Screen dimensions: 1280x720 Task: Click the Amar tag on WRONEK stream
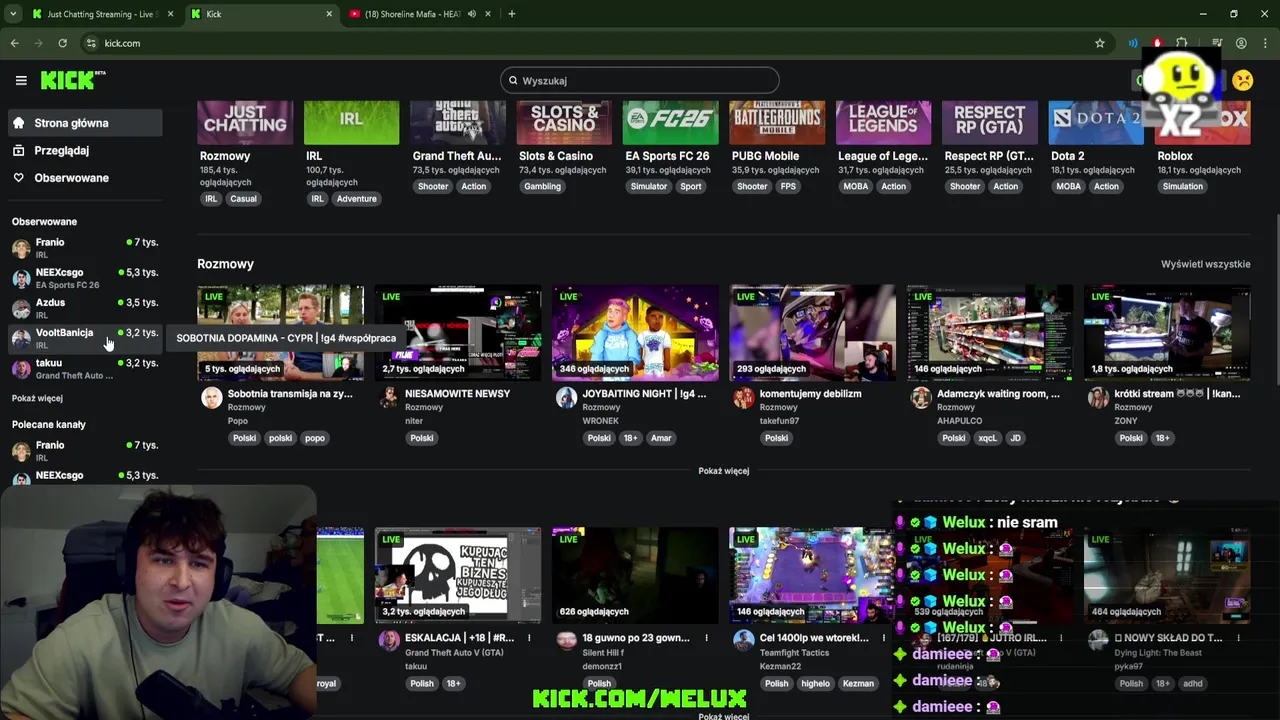click(661, 438)
